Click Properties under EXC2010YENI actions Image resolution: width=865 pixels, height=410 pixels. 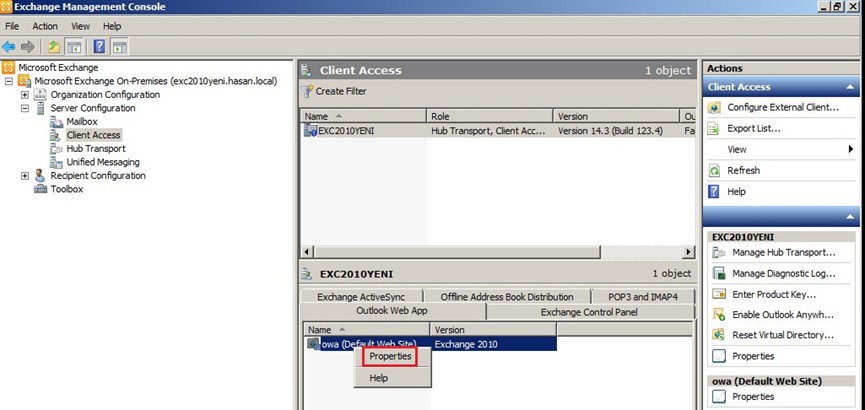coord(753,356)
